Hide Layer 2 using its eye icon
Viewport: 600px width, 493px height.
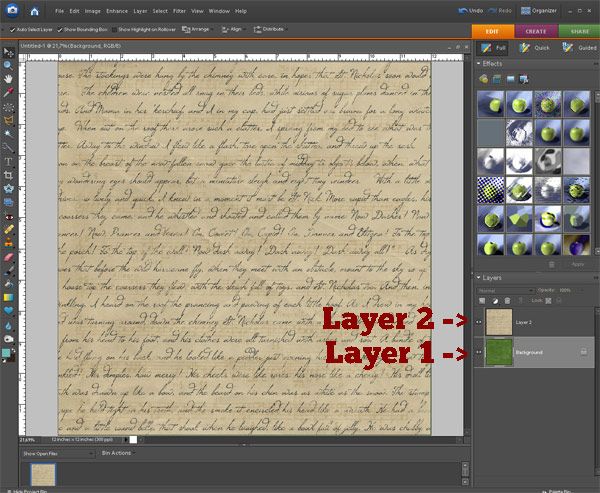479,322
